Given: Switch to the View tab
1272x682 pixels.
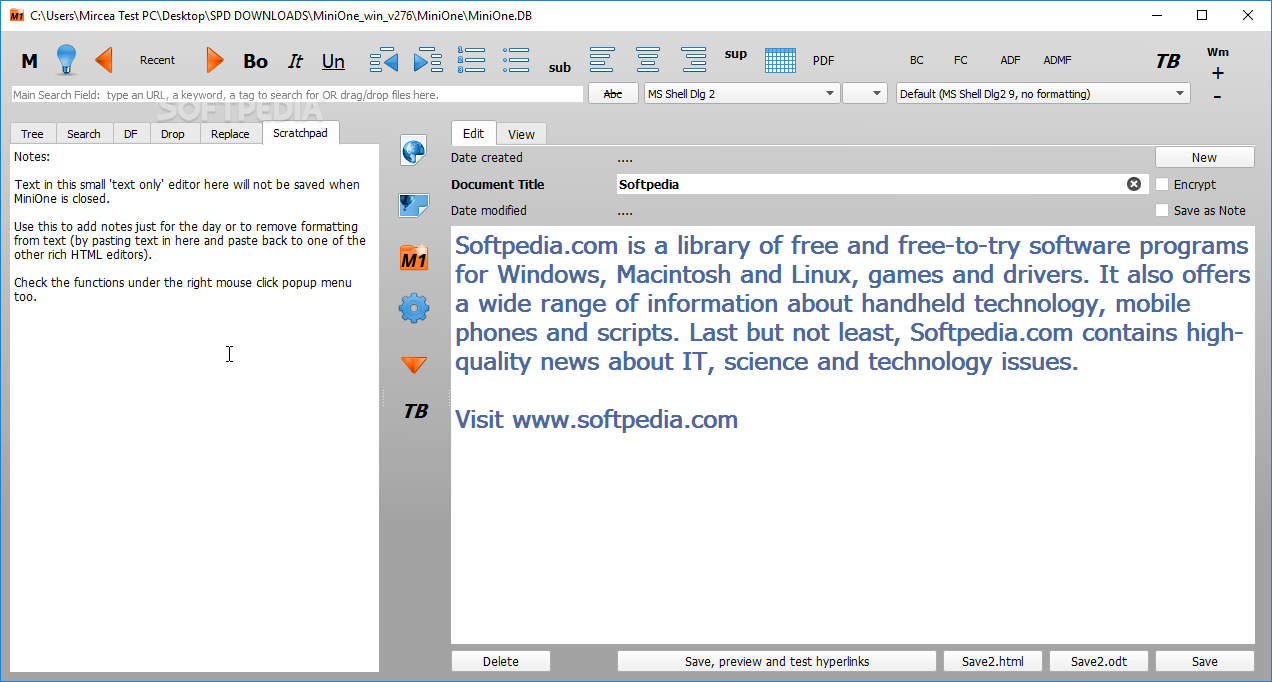Looking at the screenshot, I should [x=521, y=134].
